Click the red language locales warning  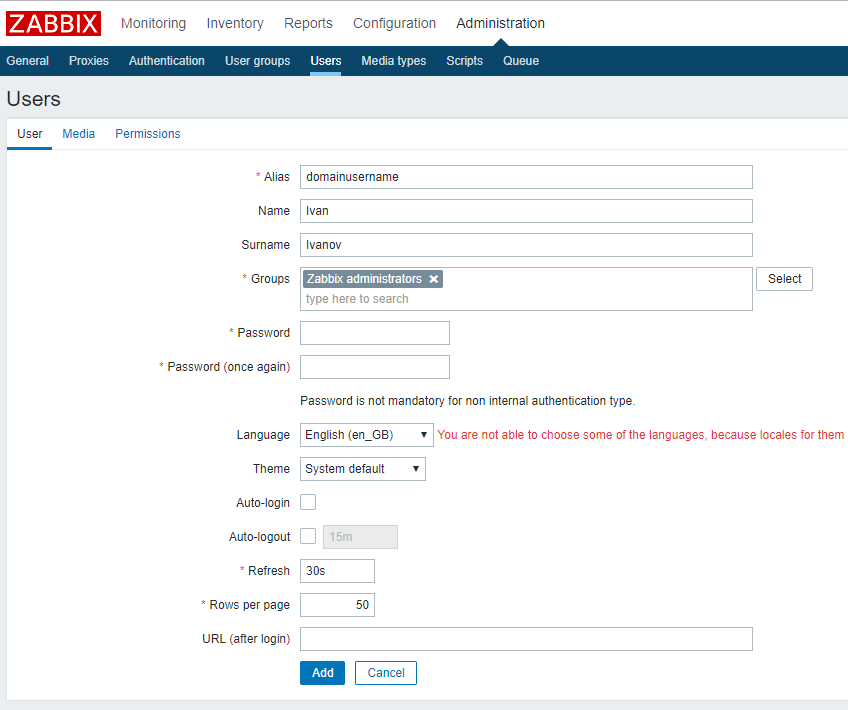[642, 435]
